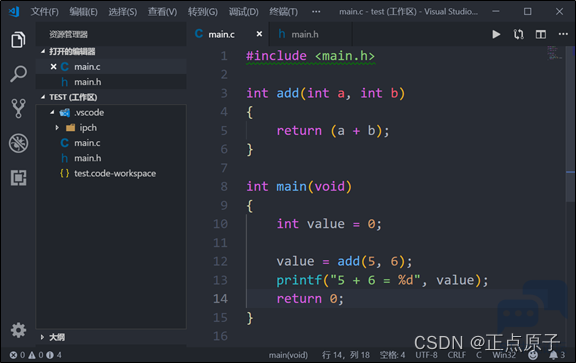Show more menus via title bar ellipsis
576x363 pixels.
tap(316, 12)
